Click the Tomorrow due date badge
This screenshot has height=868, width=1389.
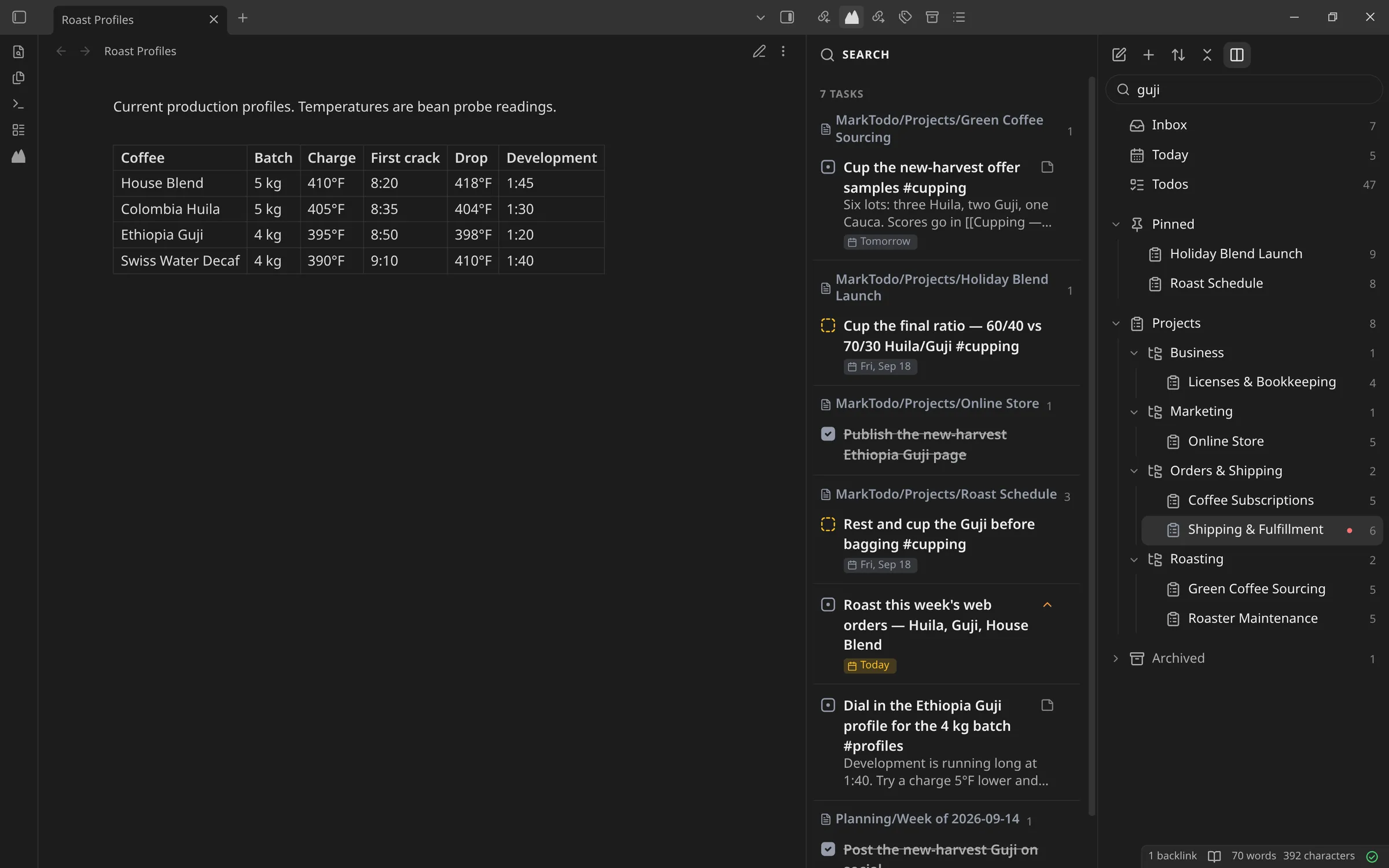(x=880, y=241)
